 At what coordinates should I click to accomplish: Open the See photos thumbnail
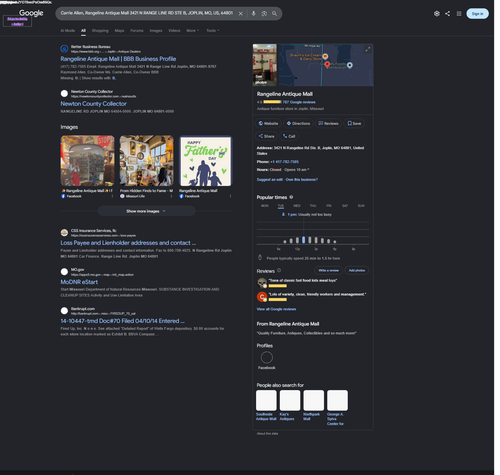click(x=265, y=65)
